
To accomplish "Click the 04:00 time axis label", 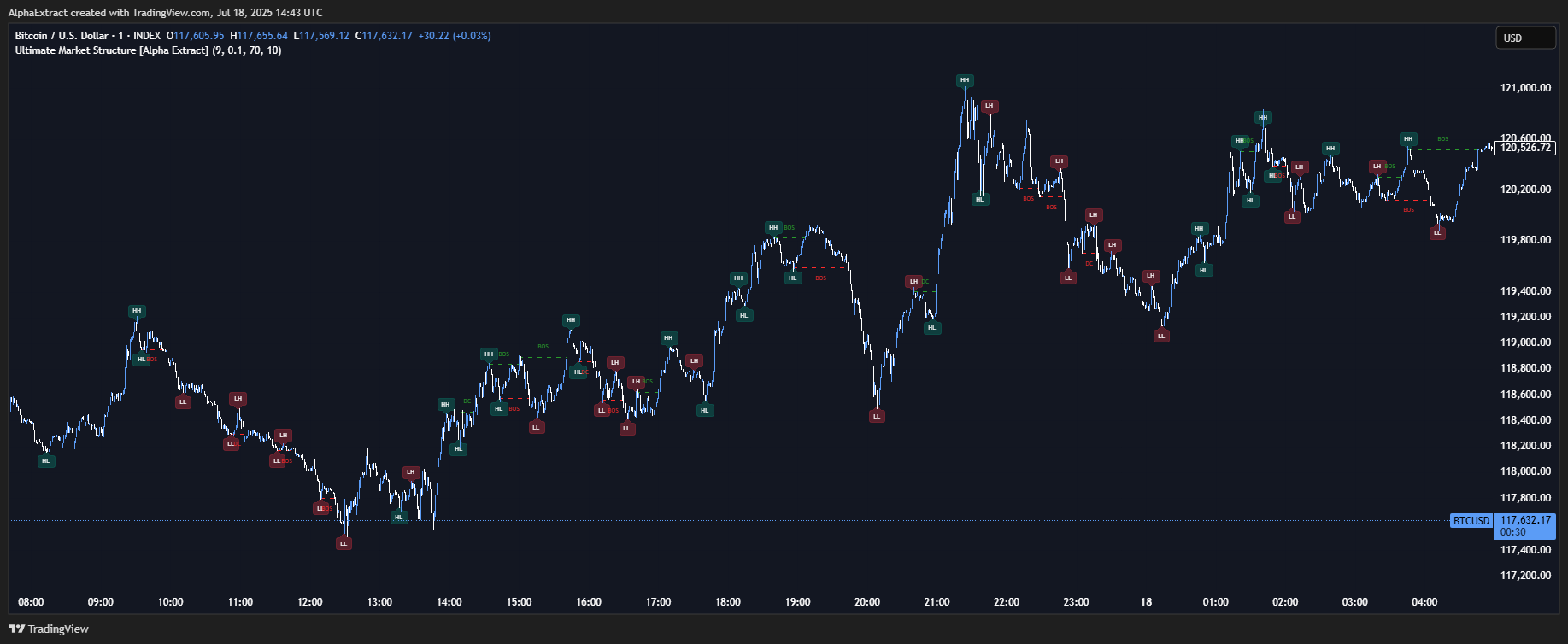I will (1424, 602).
